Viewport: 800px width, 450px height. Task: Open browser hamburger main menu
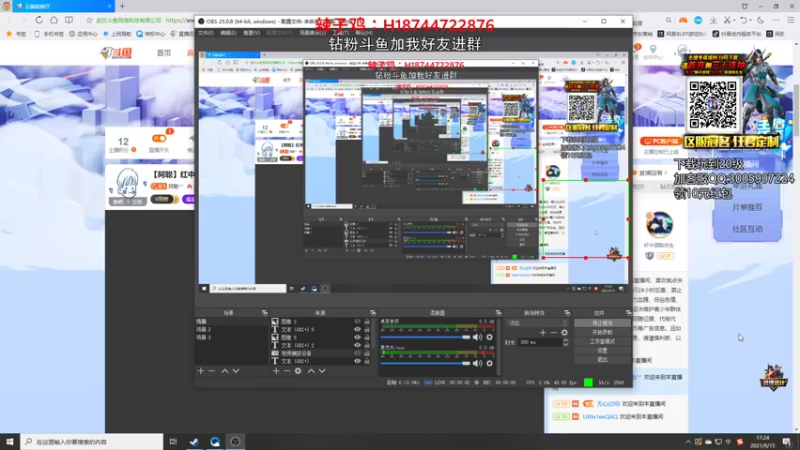[x=790, y=20]
